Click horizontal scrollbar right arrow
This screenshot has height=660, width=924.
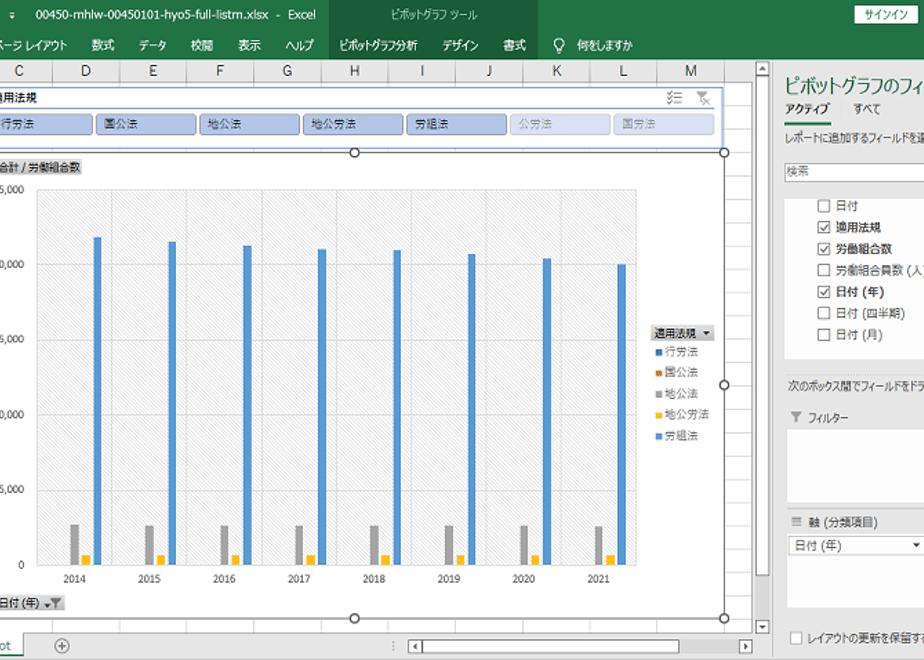[x=745, y=646]
